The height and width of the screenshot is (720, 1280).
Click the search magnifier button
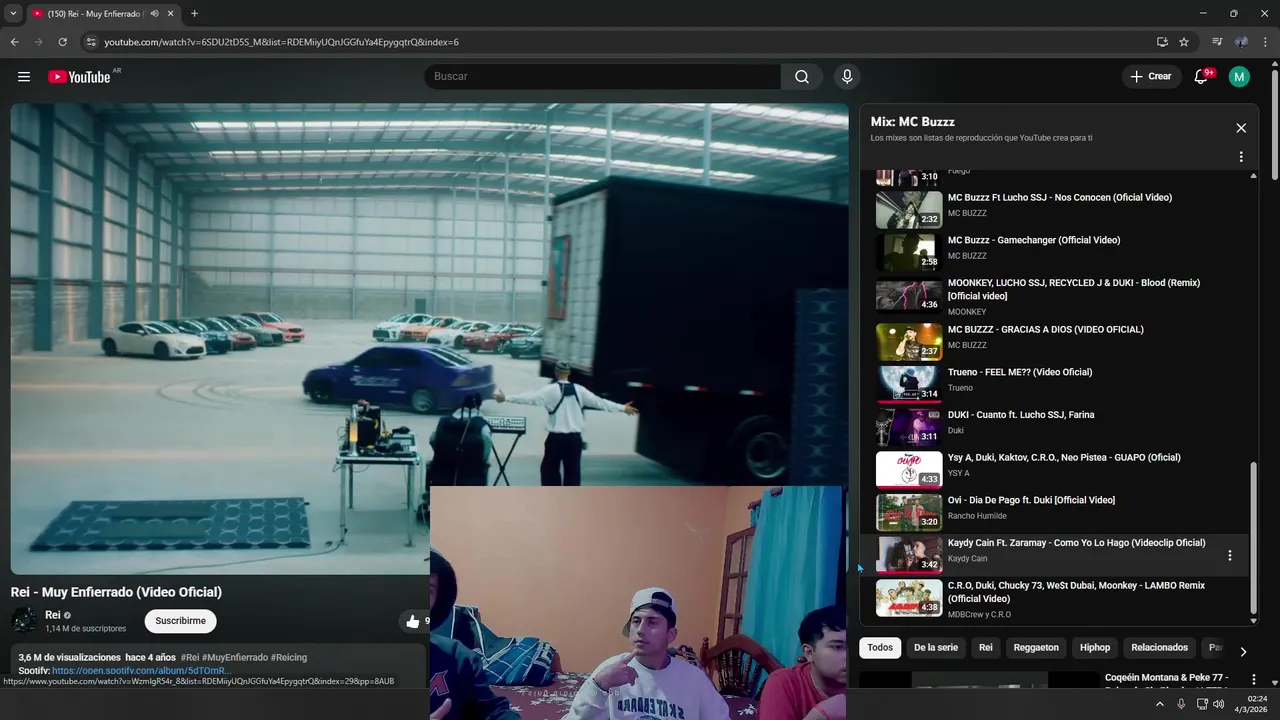click(x=802, y=77)
